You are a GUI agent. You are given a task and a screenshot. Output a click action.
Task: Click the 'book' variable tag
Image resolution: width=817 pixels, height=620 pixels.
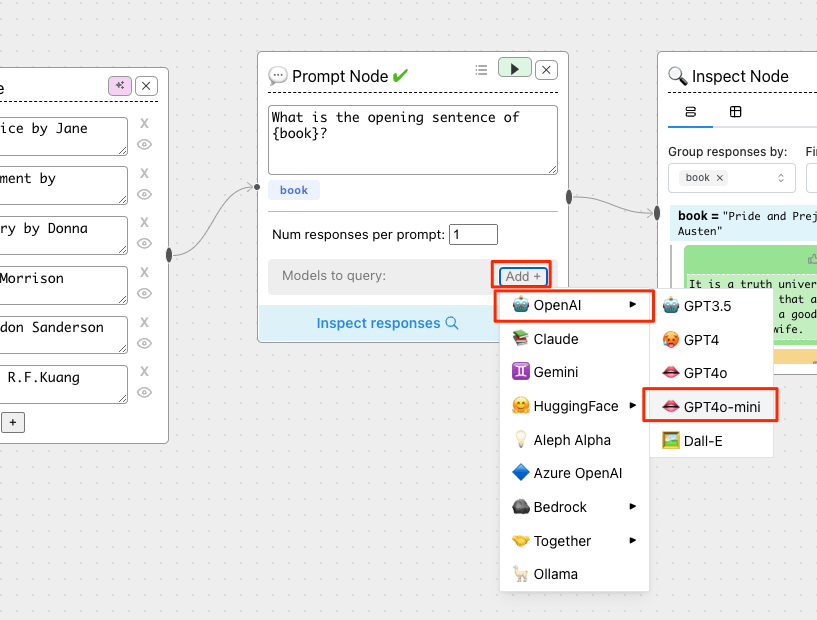(x=294, y=190)
